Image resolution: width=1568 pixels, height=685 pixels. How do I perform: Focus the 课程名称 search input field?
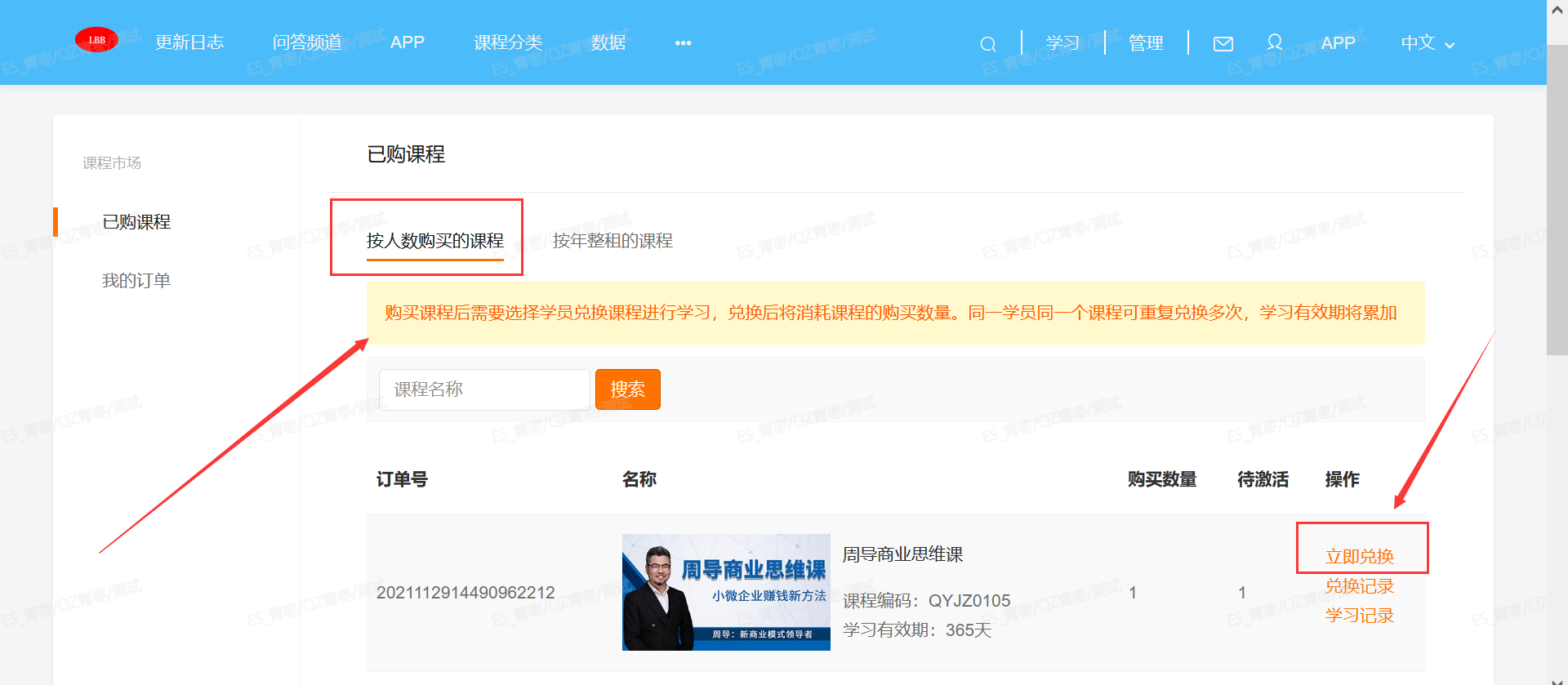click(x=483, y=389)
